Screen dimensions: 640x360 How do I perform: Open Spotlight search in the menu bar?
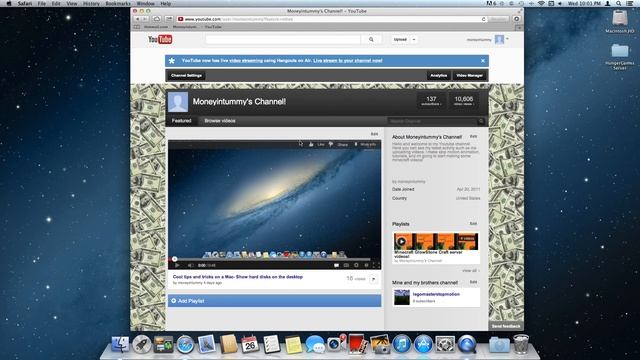click(619, 3)
